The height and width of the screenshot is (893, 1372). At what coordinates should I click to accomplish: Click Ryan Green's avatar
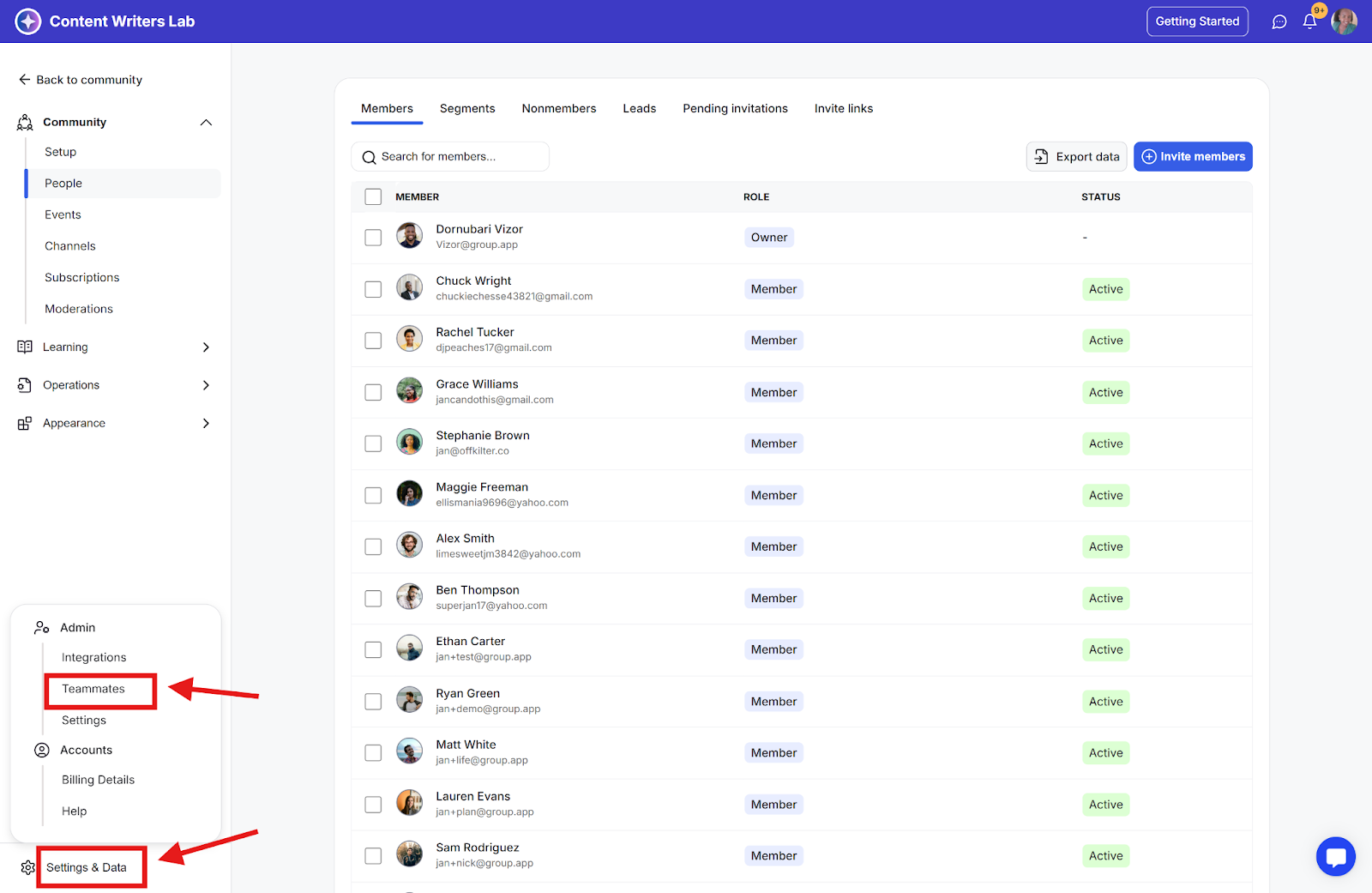410,699
